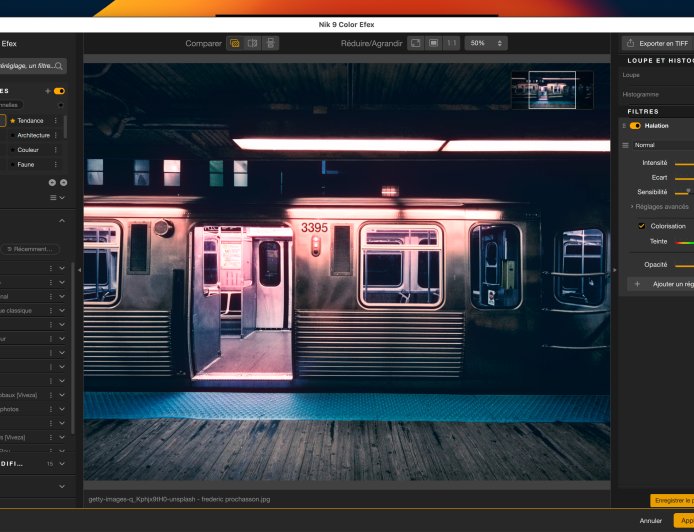Open the Normal blend mode dropdown

[x=663, y=145]
